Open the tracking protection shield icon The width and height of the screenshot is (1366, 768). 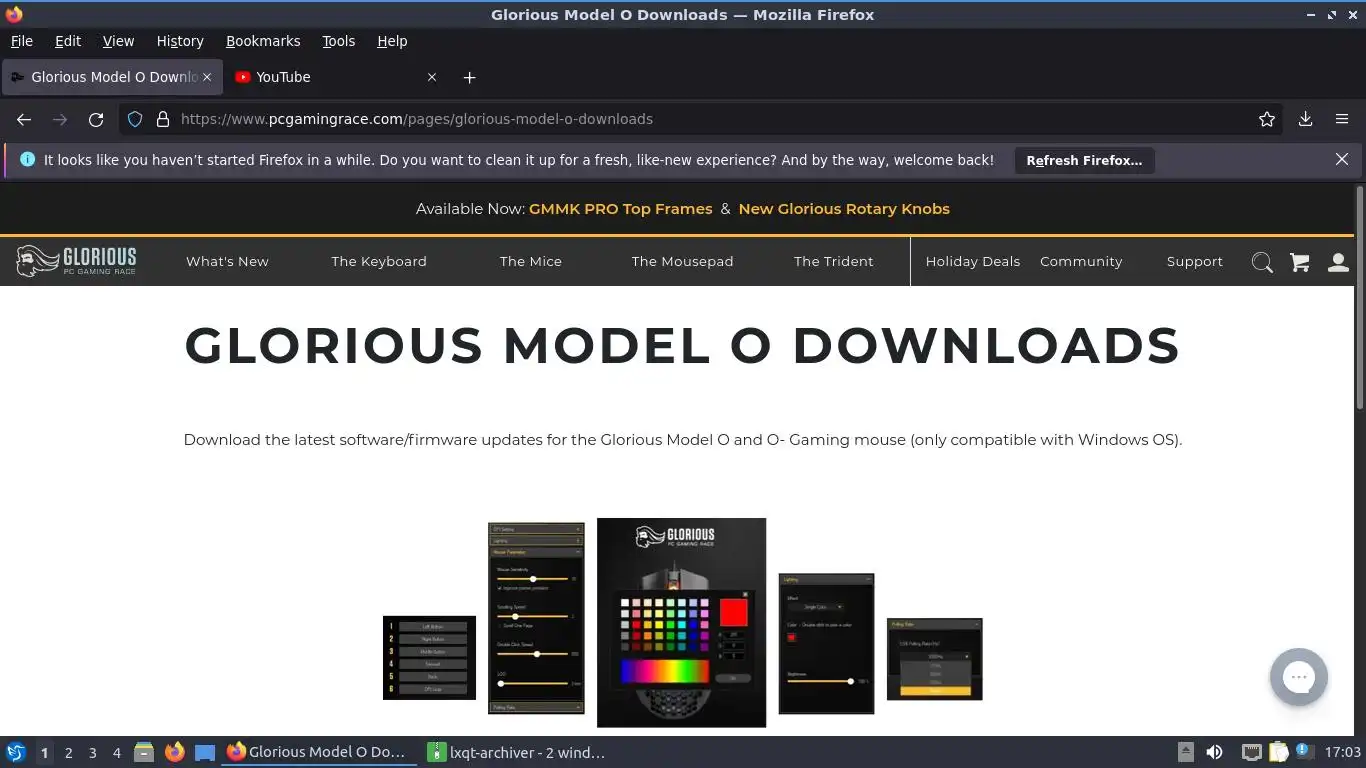tap(136, 119)
